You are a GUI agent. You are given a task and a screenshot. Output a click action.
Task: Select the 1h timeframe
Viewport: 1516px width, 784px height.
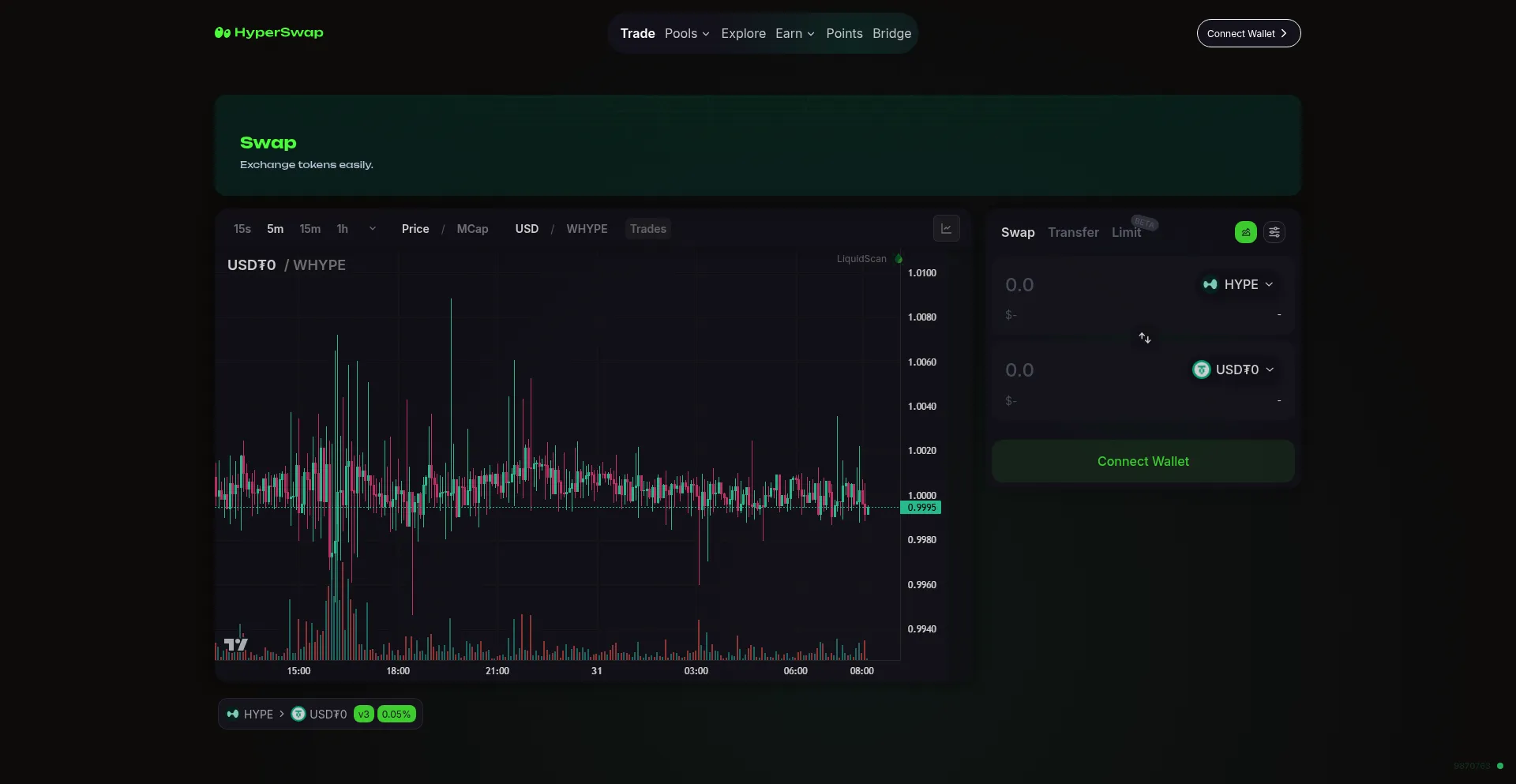342,229
